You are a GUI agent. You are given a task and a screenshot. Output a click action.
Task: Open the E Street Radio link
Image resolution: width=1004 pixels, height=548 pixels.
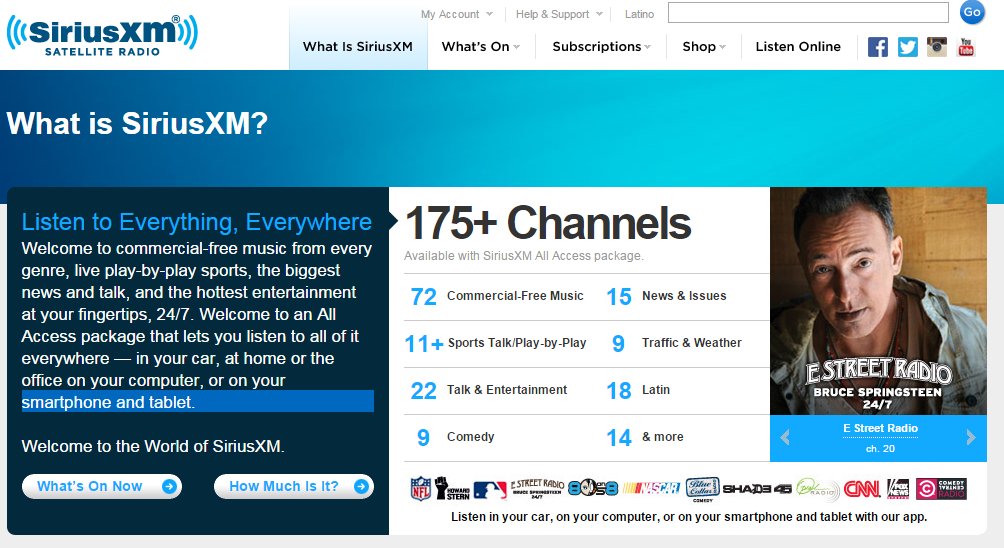point(880,428)
